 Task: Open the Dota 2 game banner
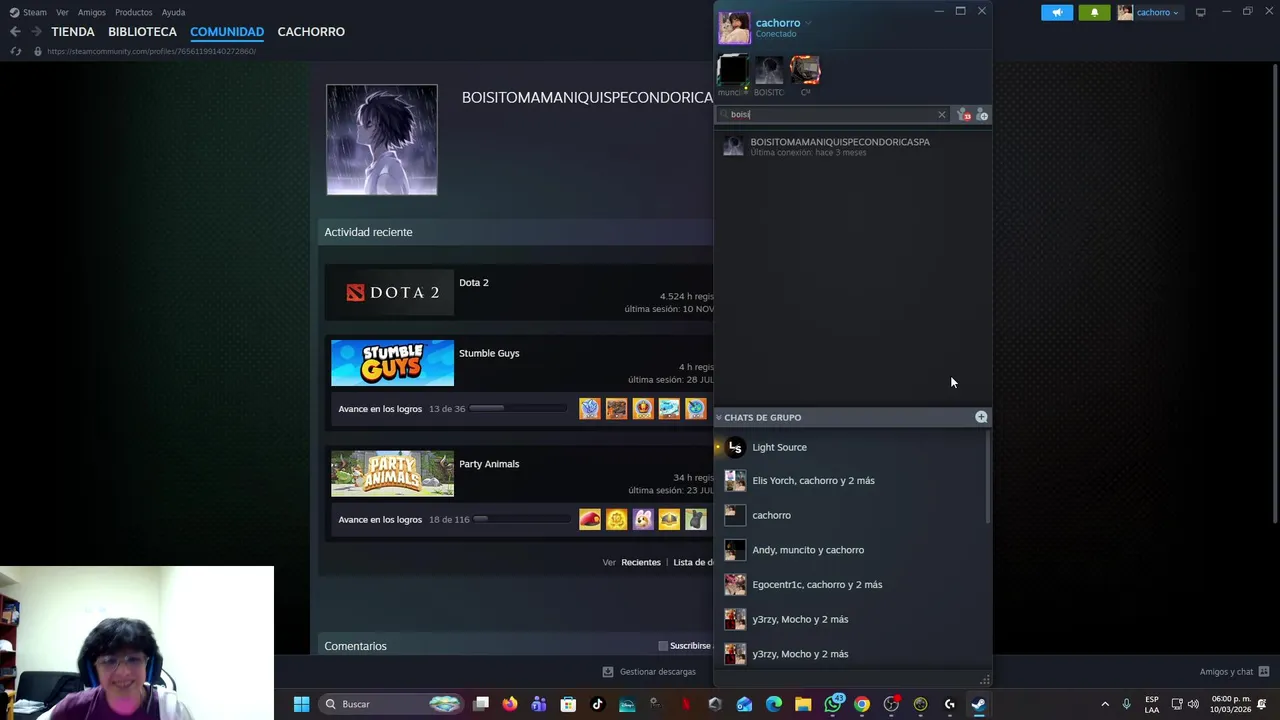[x=392, y=292]
